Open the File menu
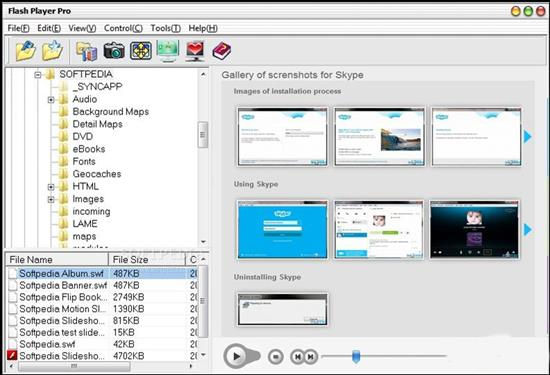Screen dimensions: 550x375 (x=19, y=28)
